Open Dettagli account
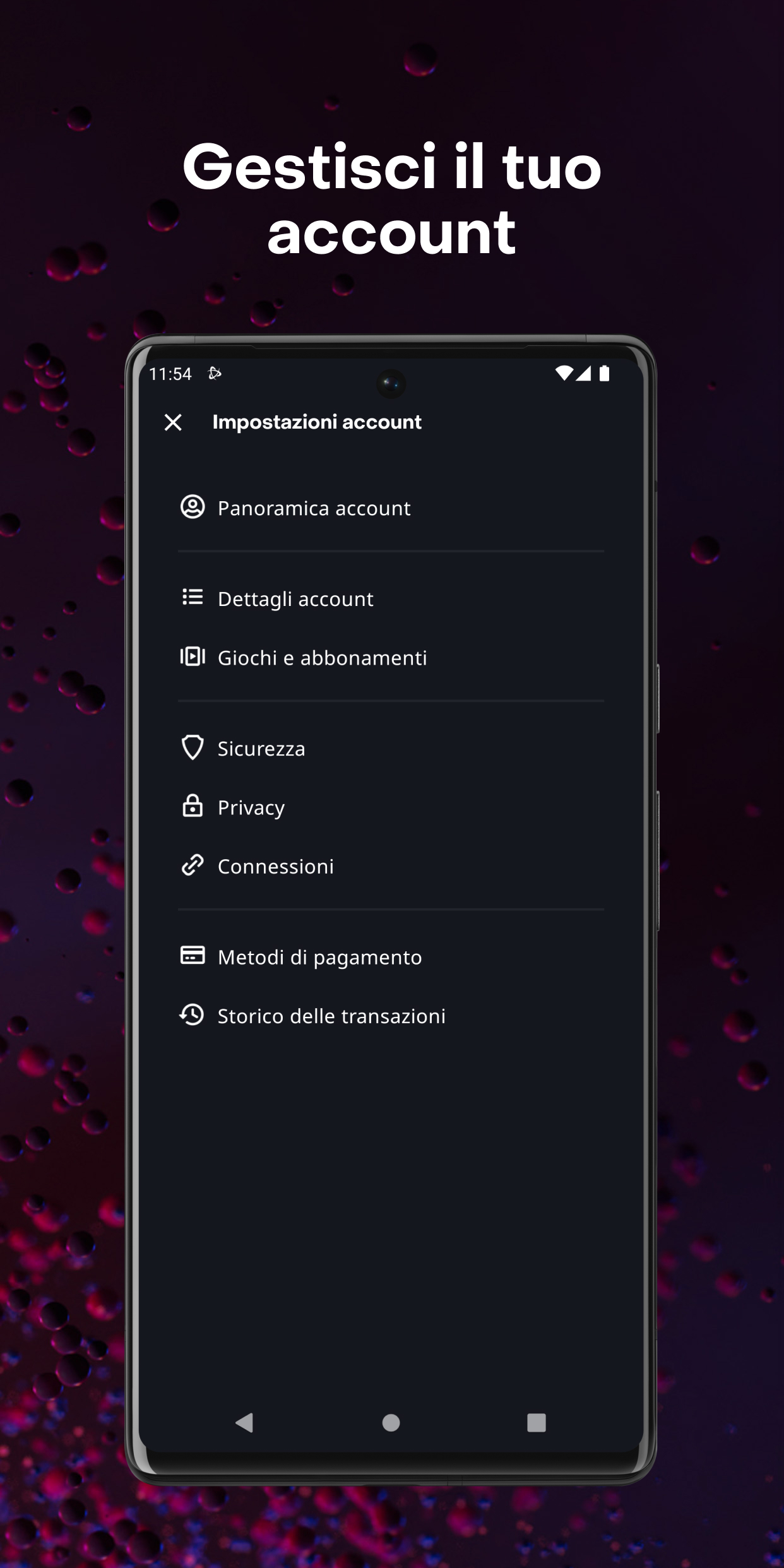Viewport: 784px width, 1568px height. tap(391, 598)
